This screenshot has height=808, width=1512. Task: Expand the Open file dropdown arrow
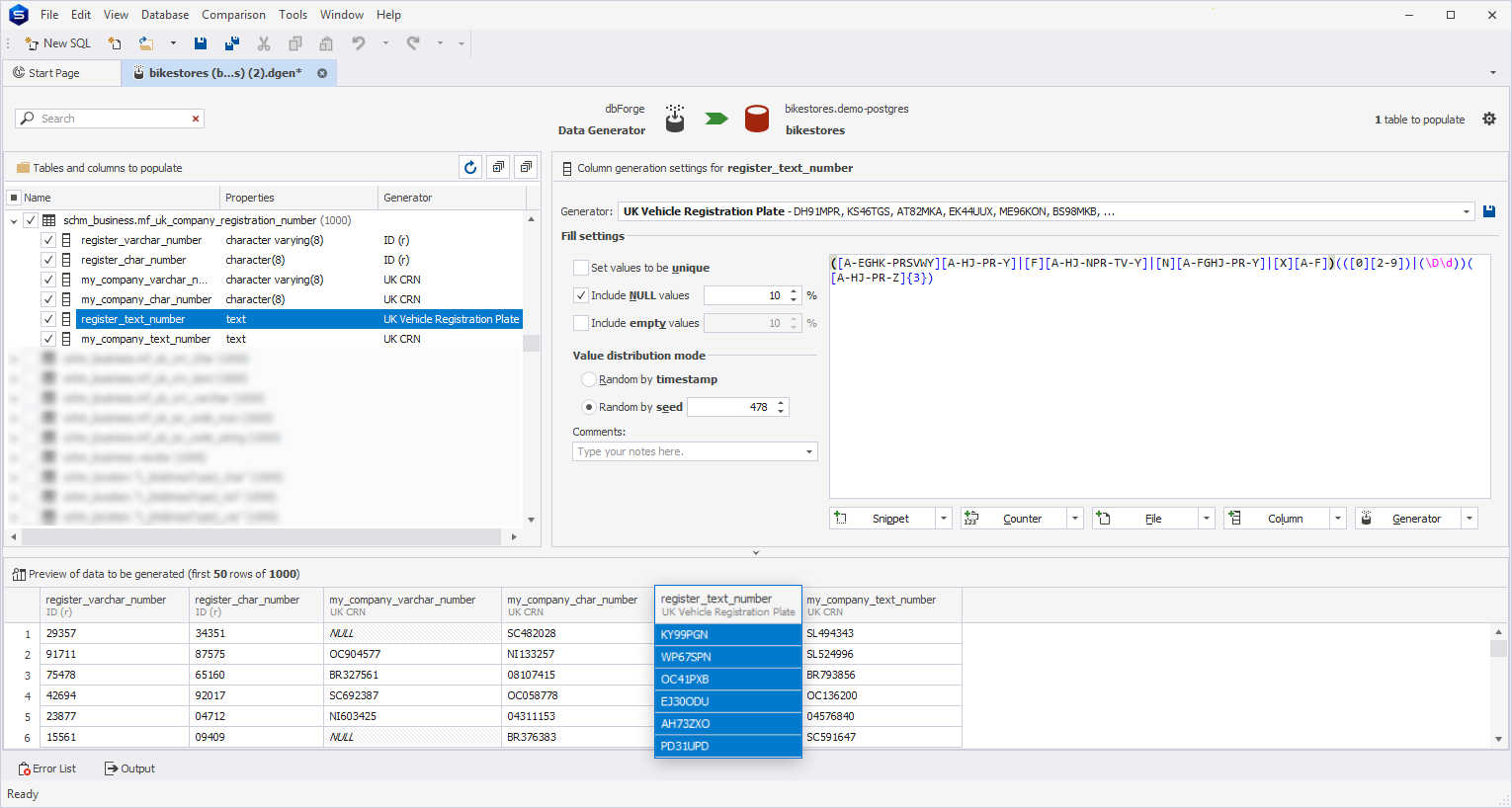173,43
